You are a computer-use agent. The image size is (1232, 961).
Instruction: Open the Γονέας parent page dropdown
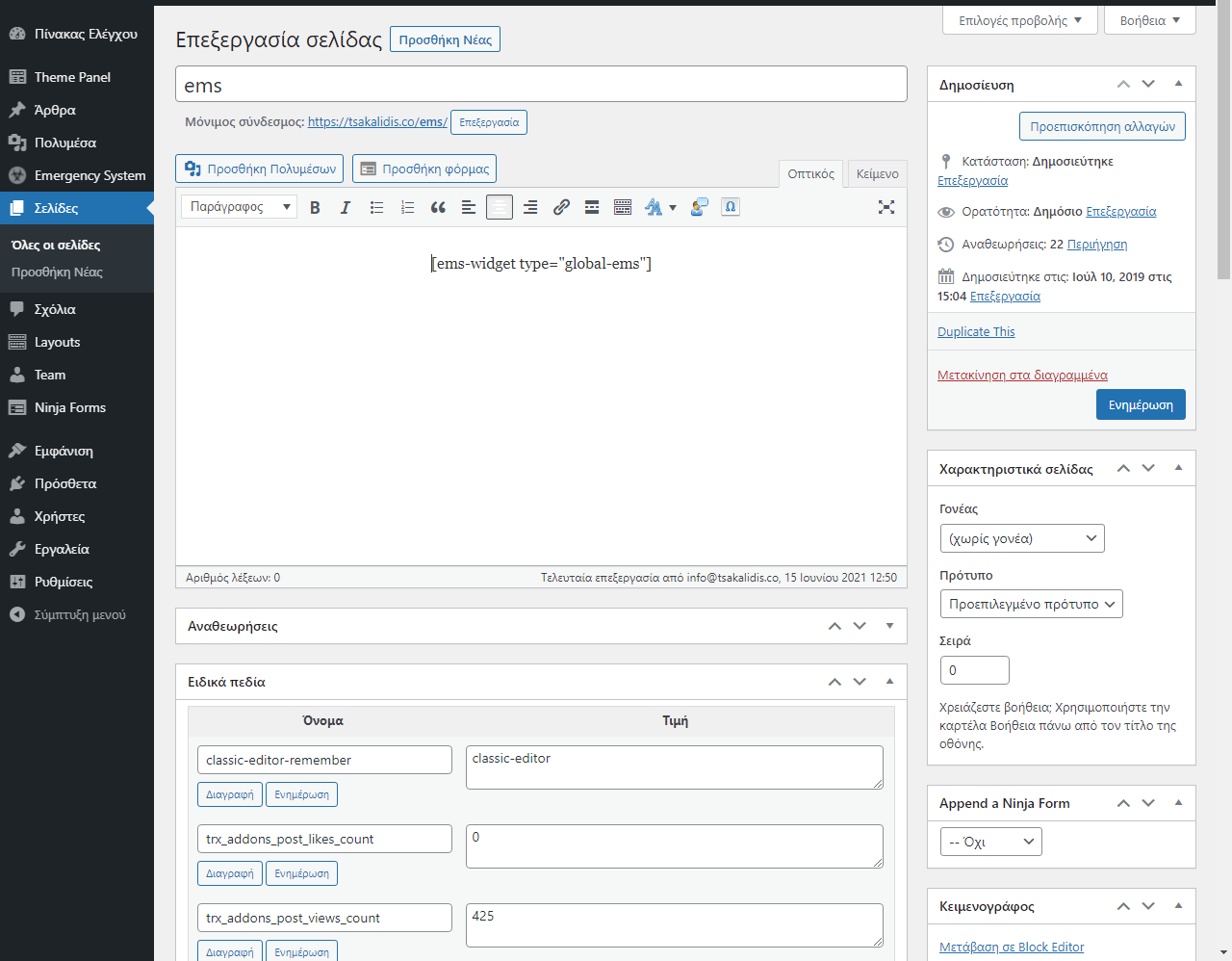[x=1021, y=538]
